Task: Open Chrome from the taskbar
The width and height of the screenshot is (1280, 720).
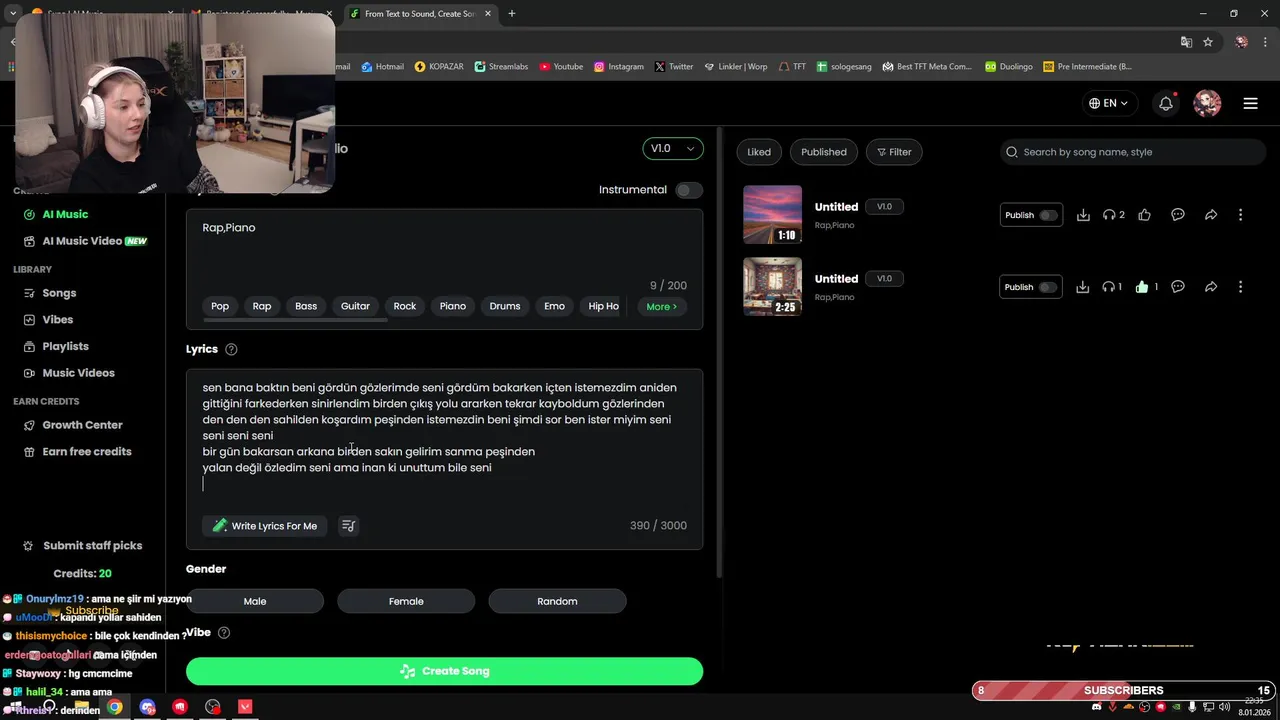Action: pos(115,707)
